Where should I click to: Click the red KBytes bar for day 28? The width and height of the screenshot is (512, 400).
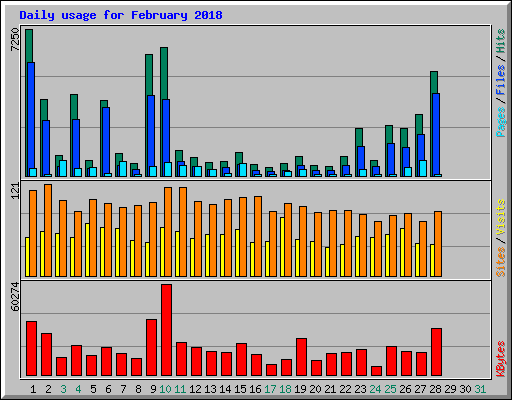click(436, 352)
